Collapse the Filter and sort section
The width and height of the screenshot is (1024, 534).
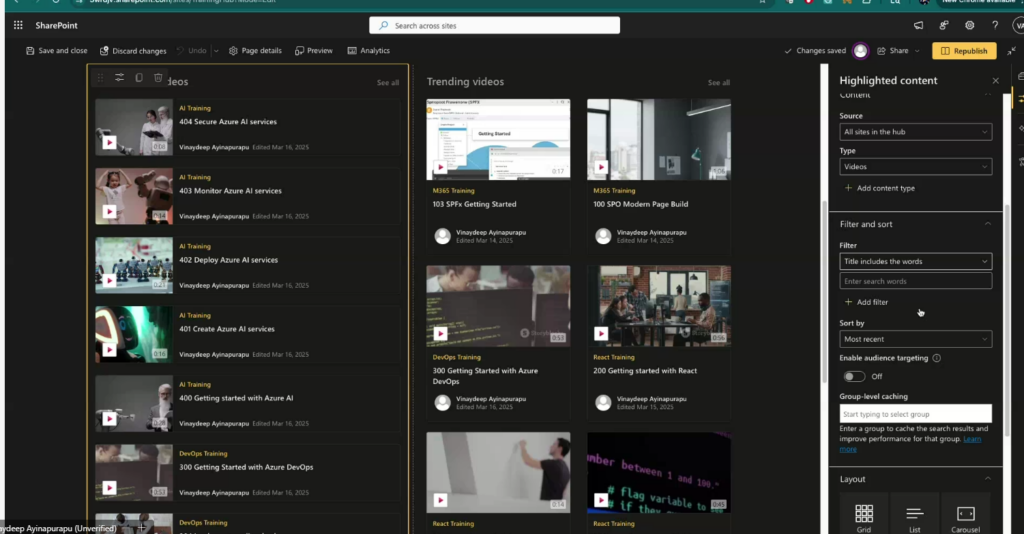pos(987,224)
